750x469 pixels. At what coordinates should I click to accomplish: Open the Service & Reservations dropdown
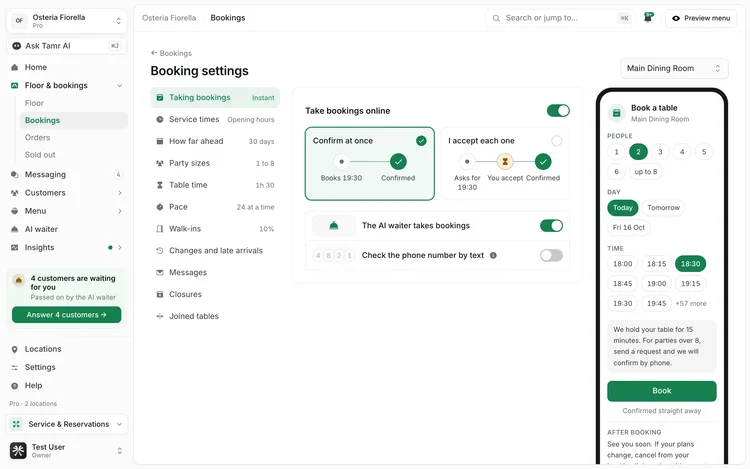click(x=66, y=424)
